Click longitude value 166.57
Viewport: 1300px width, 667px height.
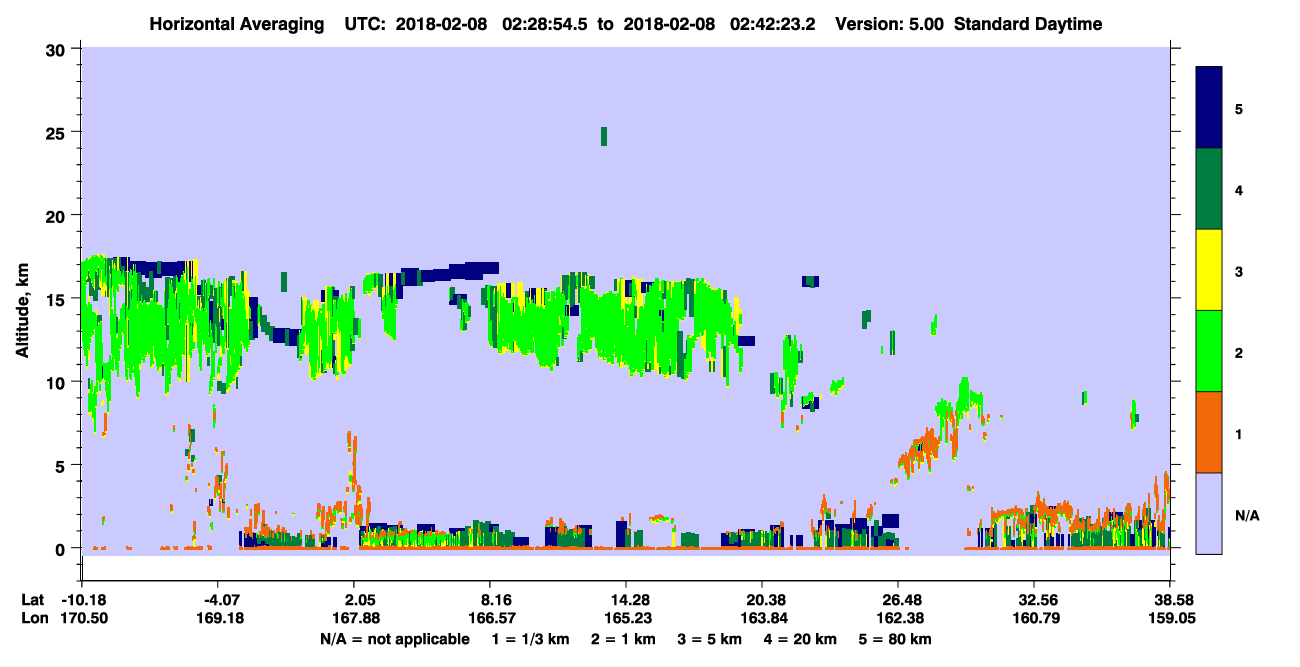[490, 618]
